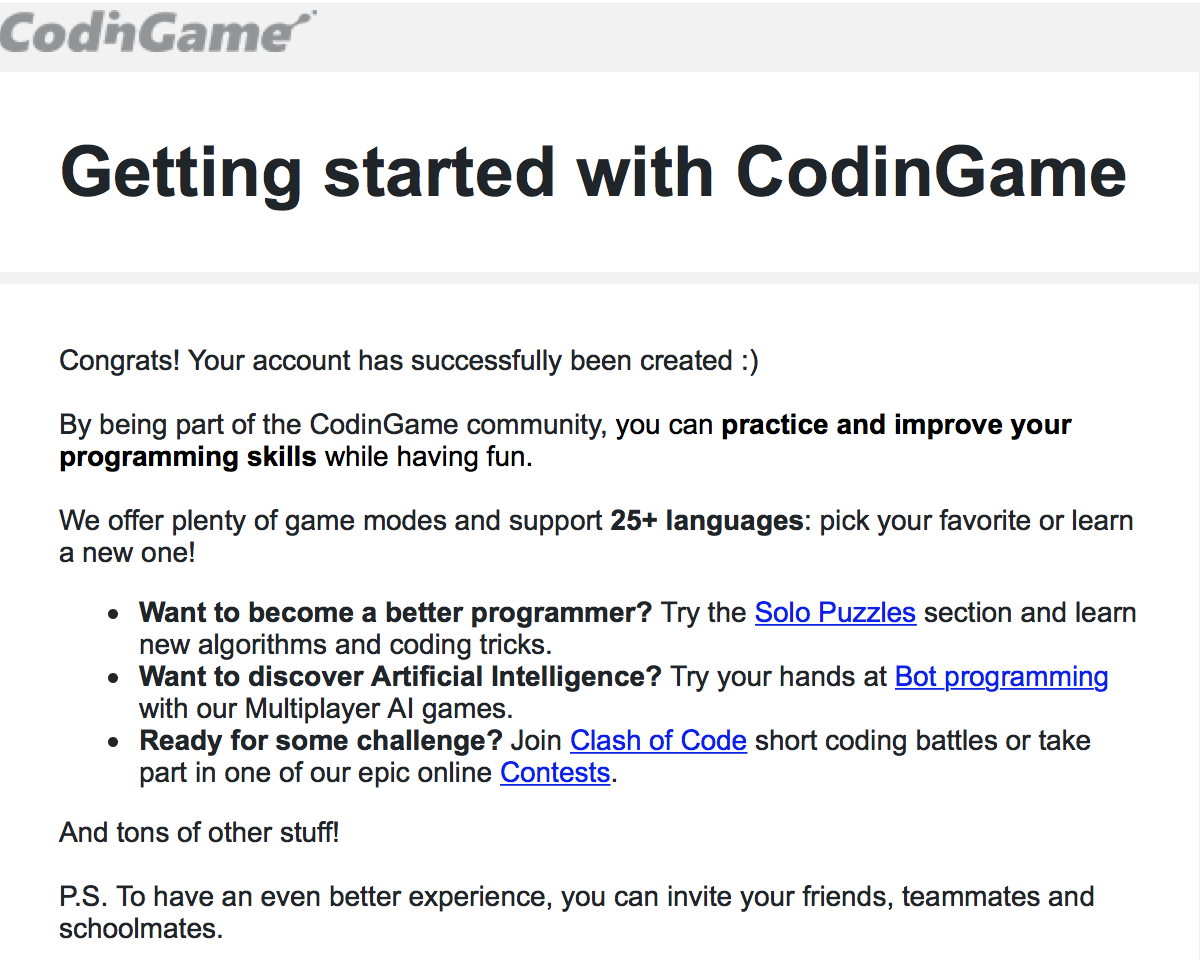Click the "Congrats! Your account" sentence
1200x960 pixels.
coord(409,360)
